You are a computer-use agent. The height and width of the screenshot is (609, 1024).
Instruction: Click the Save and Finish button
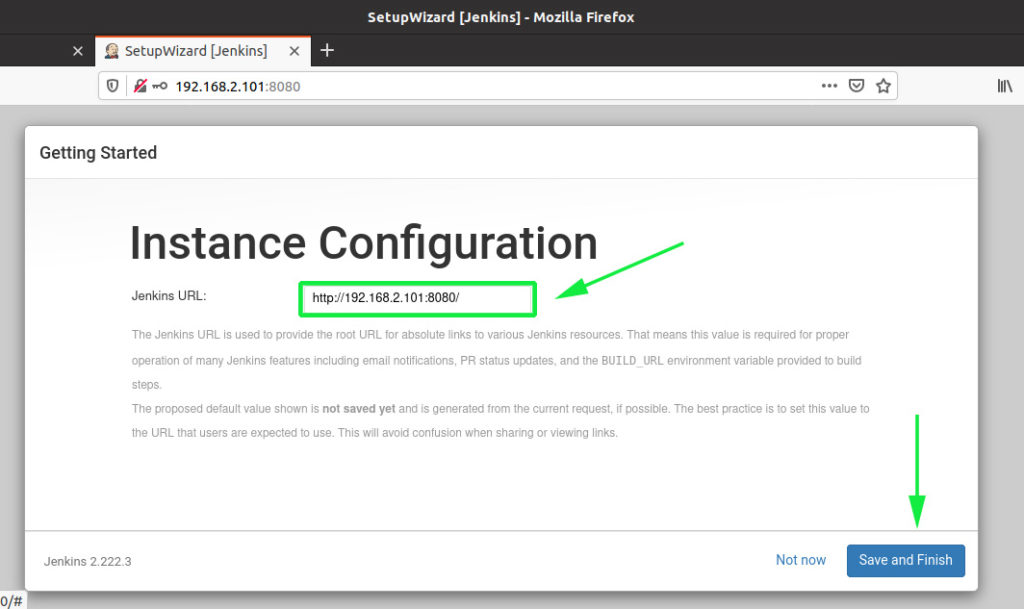[x=905, y=560]
